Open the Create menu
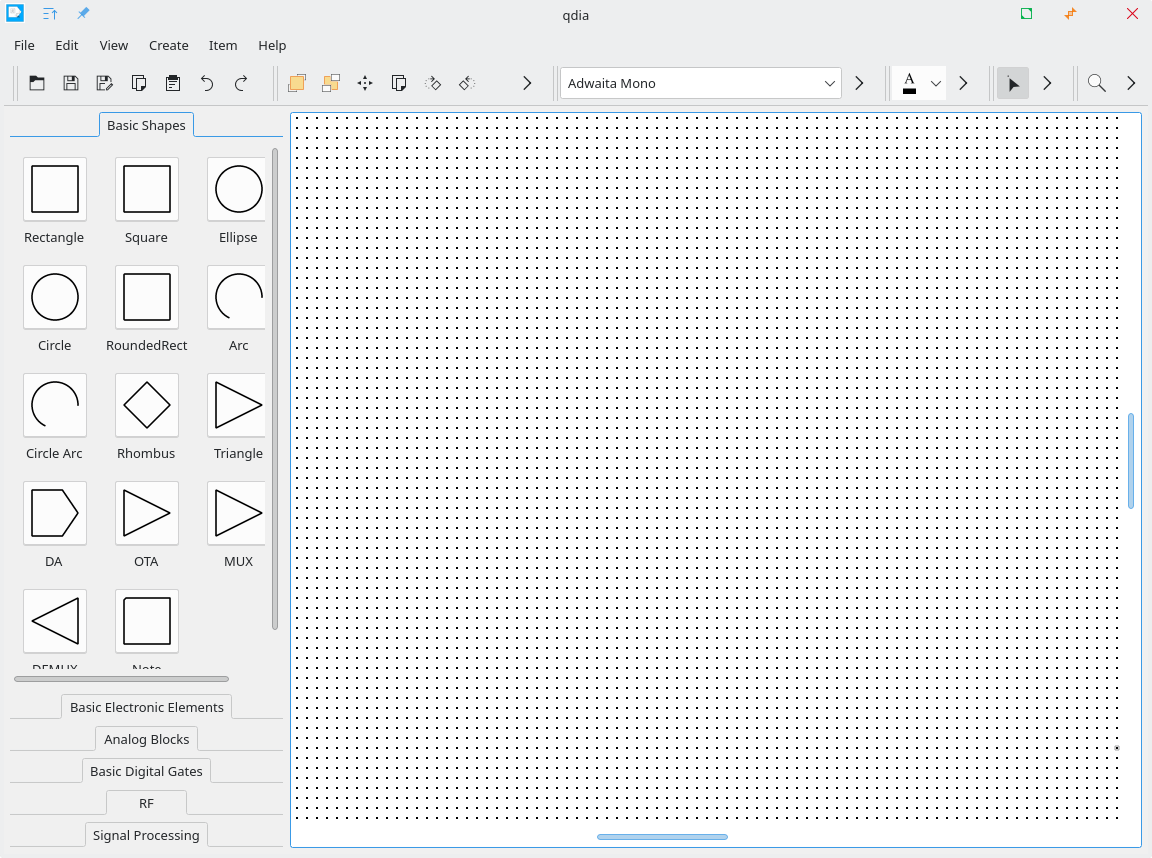Image resolution: width=1152 pixels, height=858 pixels. coord(168,45)
